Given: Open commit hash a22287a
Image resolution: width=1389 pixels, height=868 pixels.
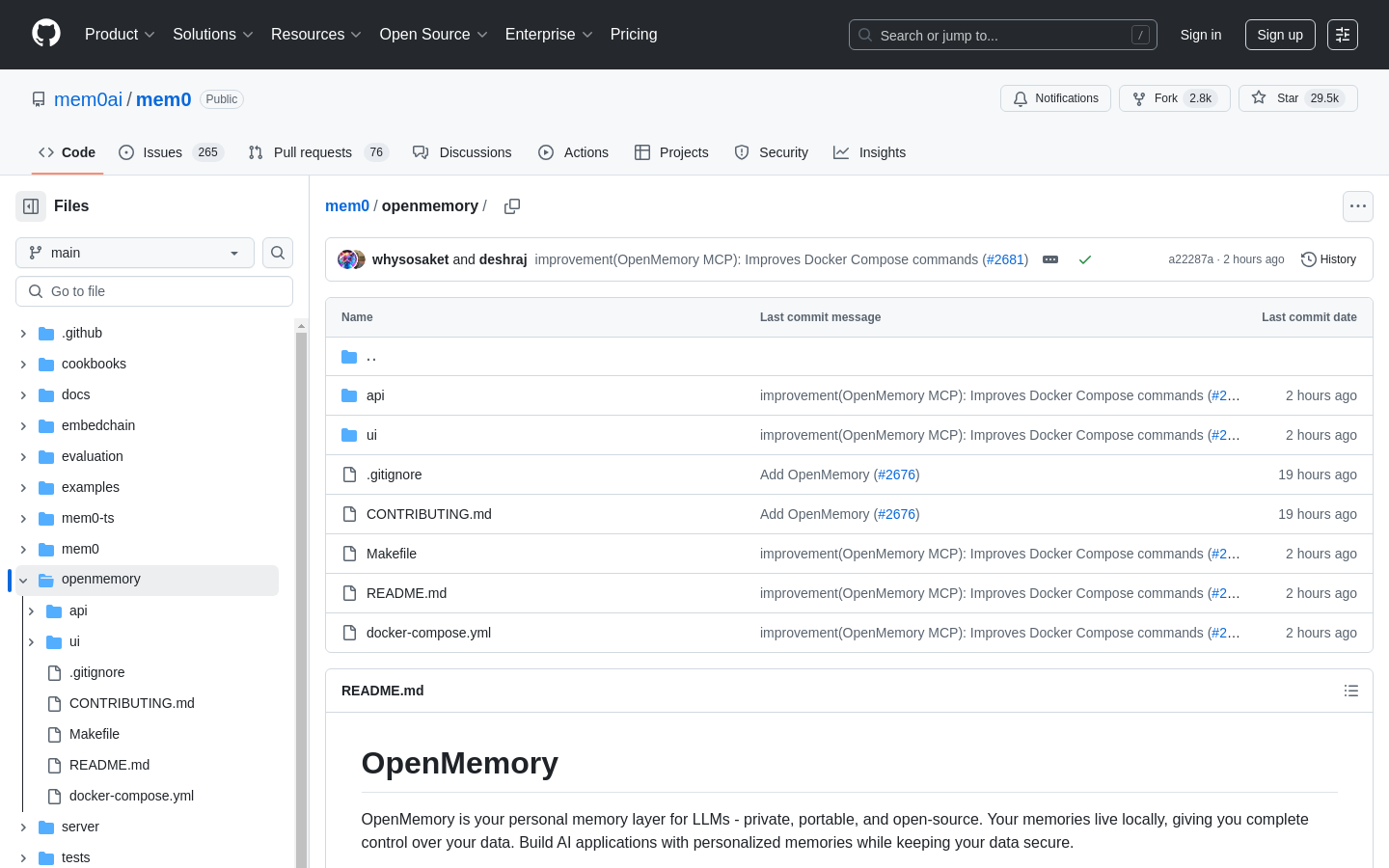Looking at the screenshot, I should [1191, 259].
